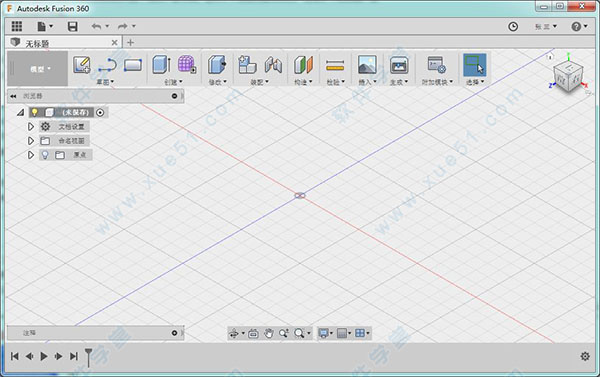600x377 pixels.
Task: Click the ViewCube home icon
Action: click(x=550, y=57)
